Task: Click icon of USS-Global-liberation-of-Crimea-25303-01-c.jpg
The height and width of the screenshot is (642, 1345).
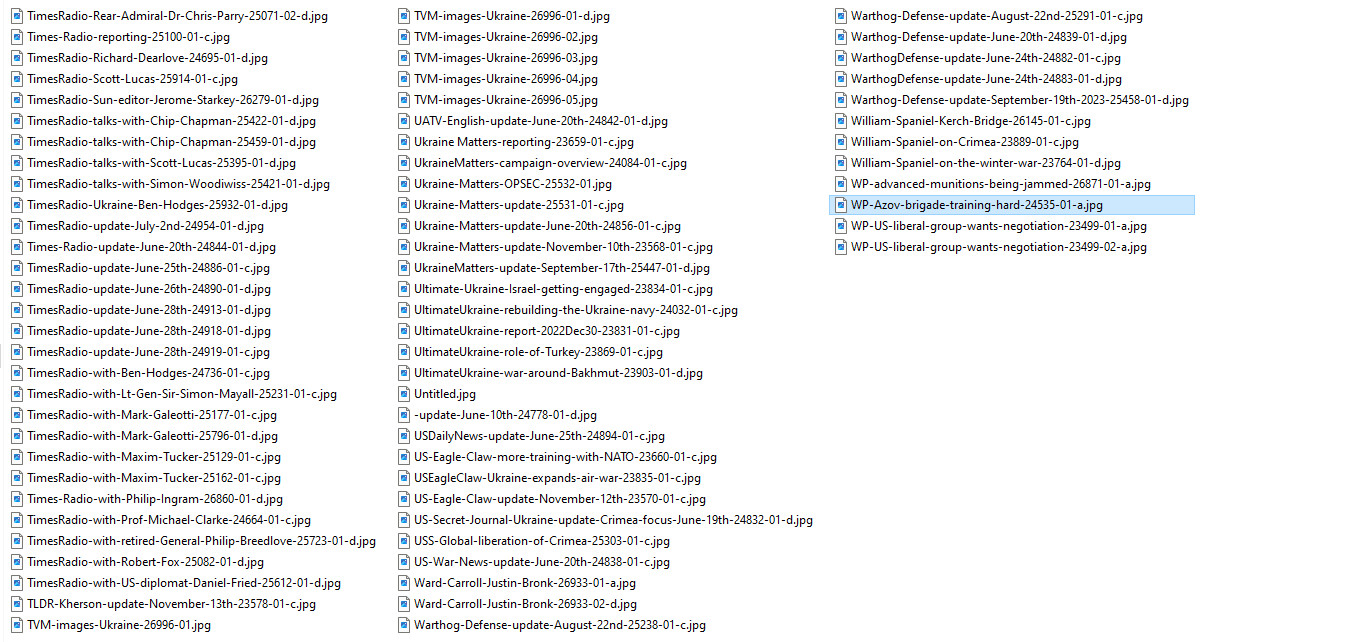Action: point(404,541)
